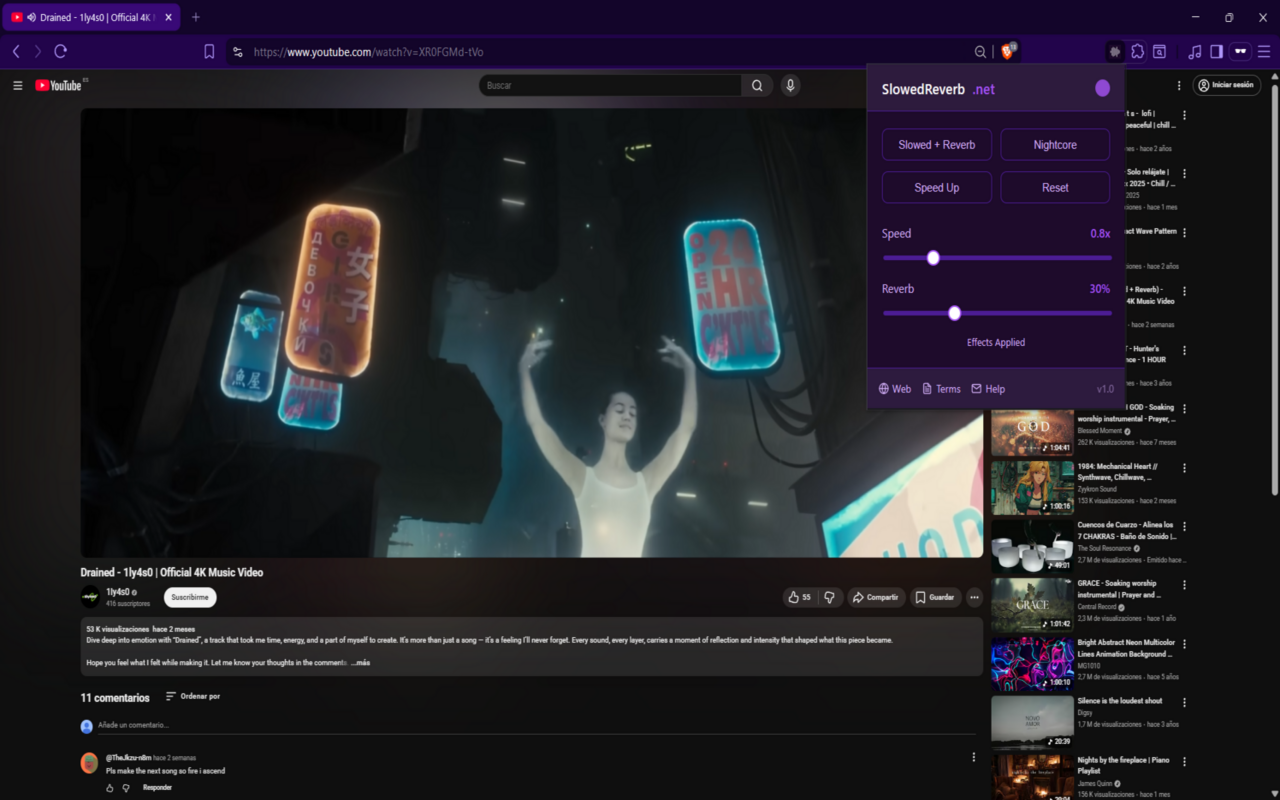Open the wallet or search-window toolbar icon
The height and width of the screenshot is (800, 1280).
(1159, 51)
